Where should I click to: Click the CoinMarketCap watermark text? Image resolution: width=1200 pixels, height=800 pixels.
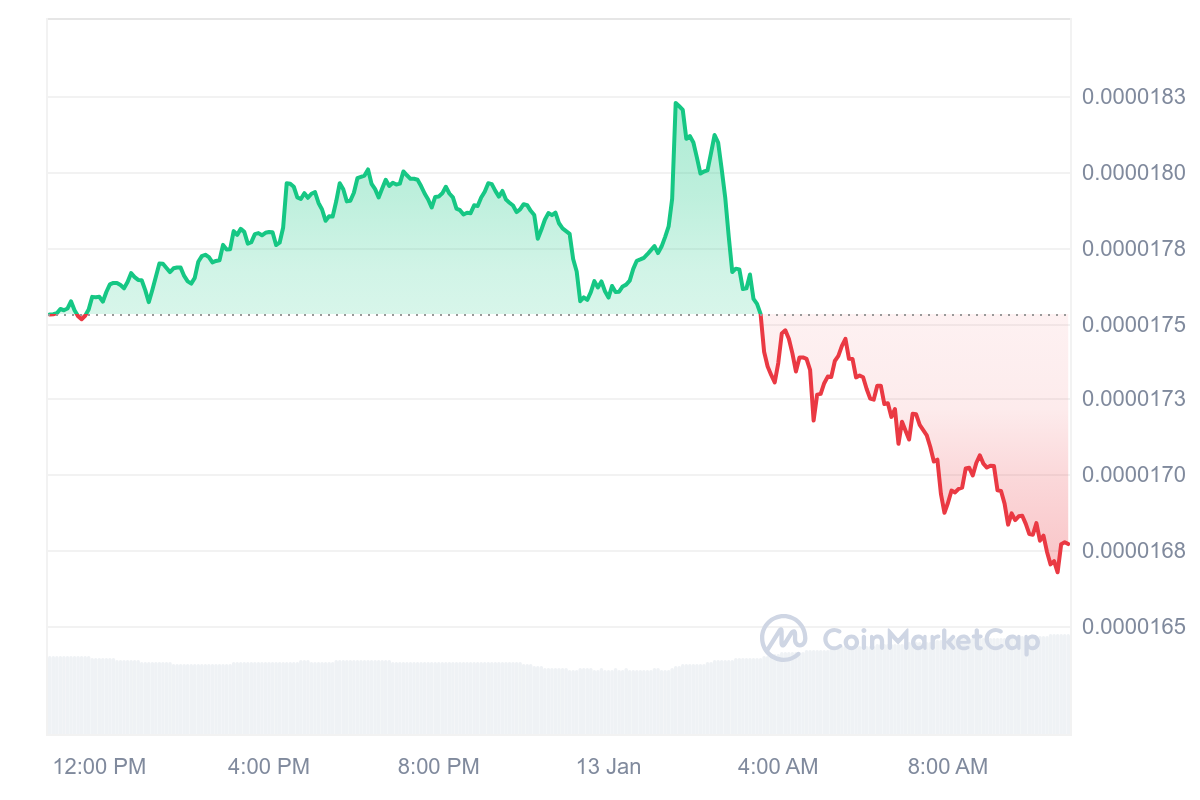point(930,638)
